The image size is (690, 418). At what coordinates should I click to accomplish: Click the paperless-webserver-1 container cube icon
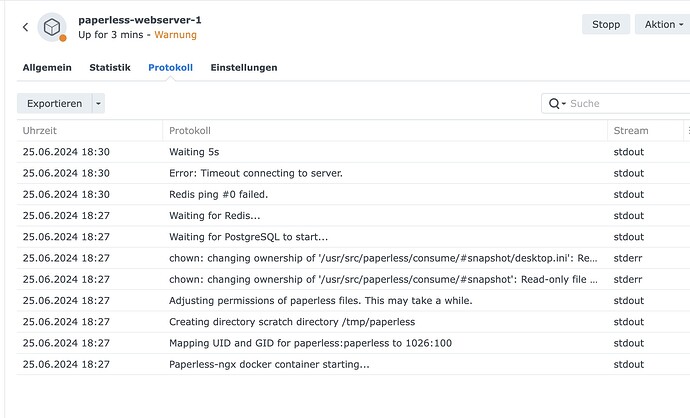(52, 27)
